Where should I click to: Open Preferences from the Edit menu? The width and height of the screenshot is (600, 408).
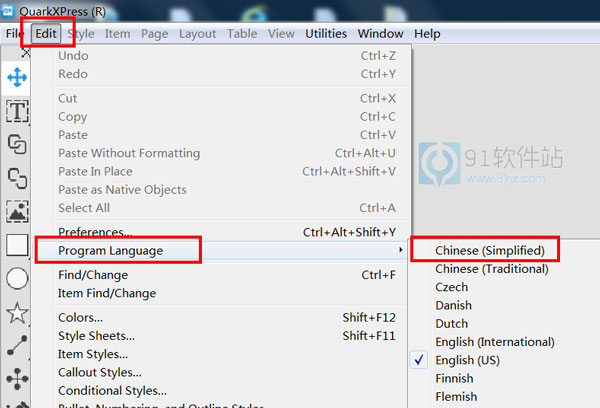pyautogui.click(x=96, y=232)
